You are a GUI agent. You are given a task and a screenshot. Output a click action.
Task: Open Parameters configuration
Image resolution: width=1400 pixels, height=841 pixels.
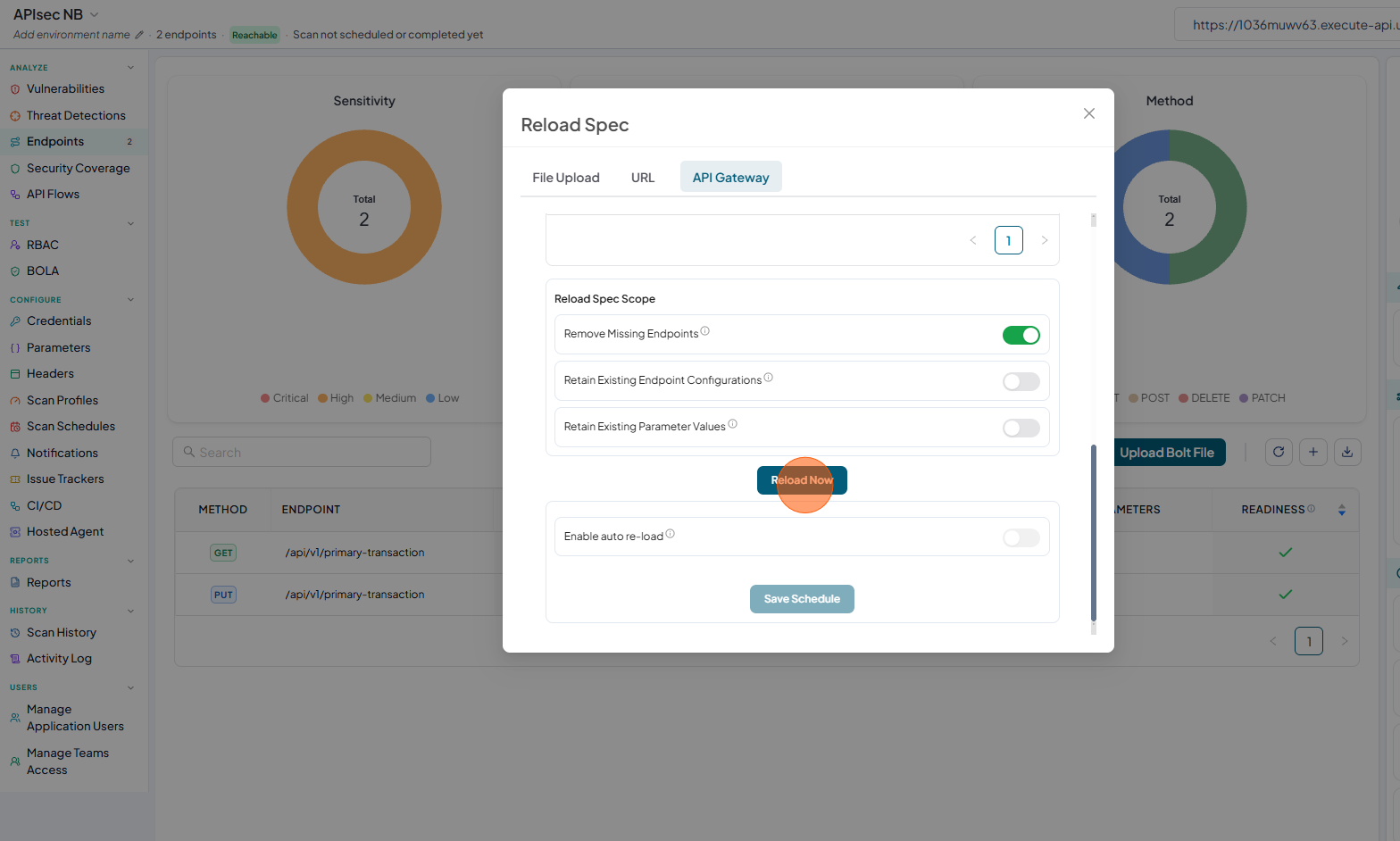coord(58,348)
